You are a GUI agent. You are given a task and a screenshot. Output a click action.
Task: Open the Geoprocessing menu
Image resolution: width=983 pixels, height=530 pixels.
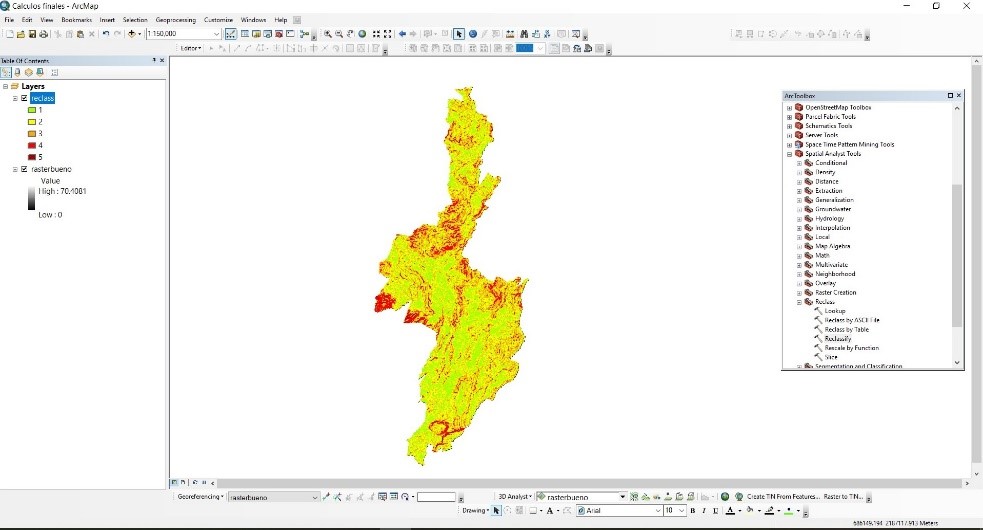(x=176, y=20)
